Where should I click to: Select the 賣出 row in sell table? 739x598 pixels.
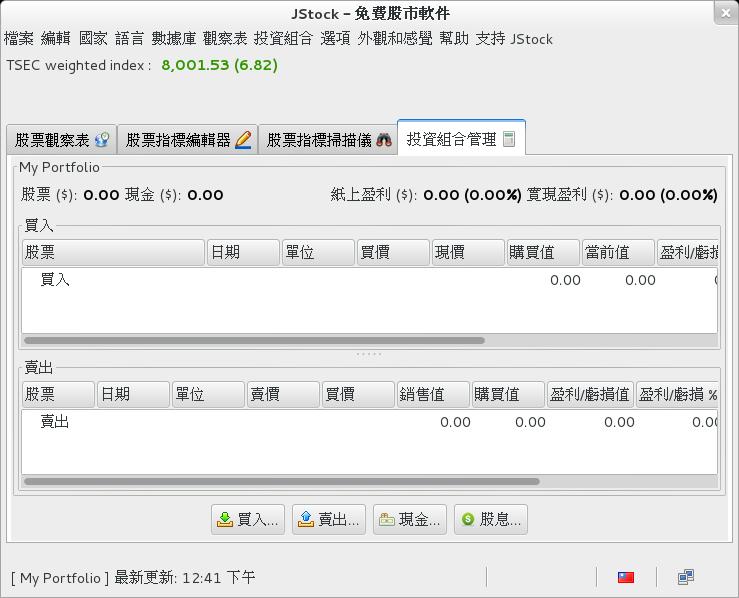(370, 422)
